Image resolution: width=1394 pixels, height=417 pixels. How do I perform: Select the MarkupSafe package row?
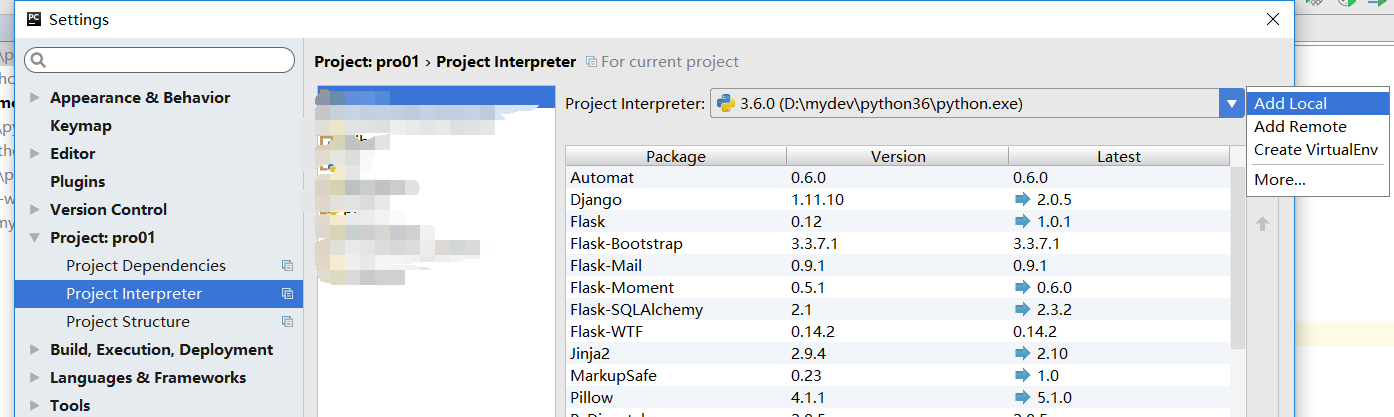(x=898, y=376)
